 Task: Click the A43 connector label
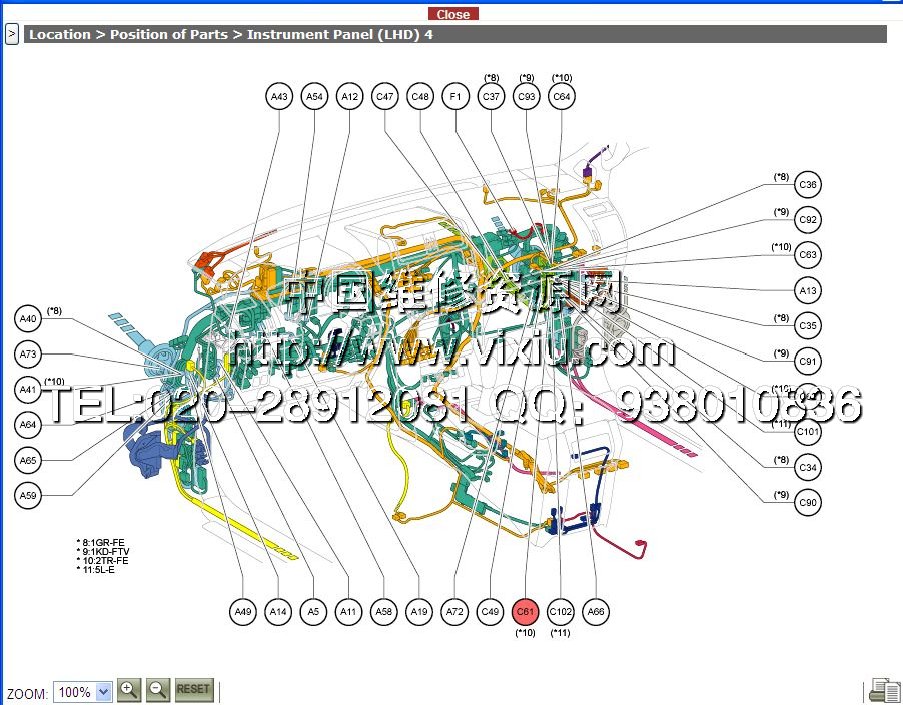(x=279, y=97)
